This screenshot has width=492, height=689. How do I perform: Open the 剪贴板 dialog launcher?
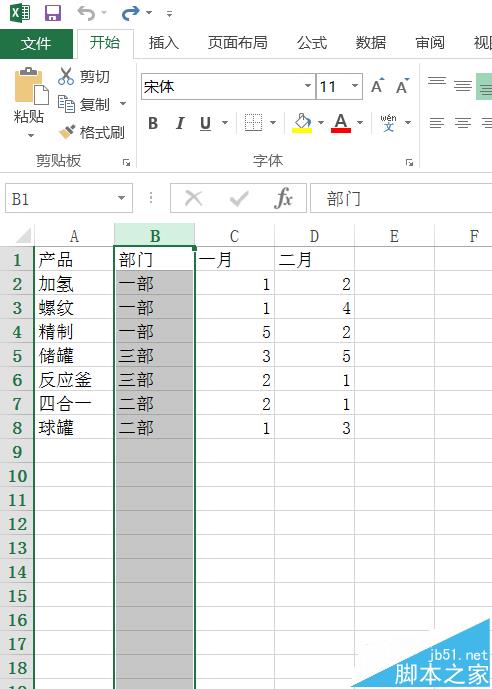click(127, 163)
